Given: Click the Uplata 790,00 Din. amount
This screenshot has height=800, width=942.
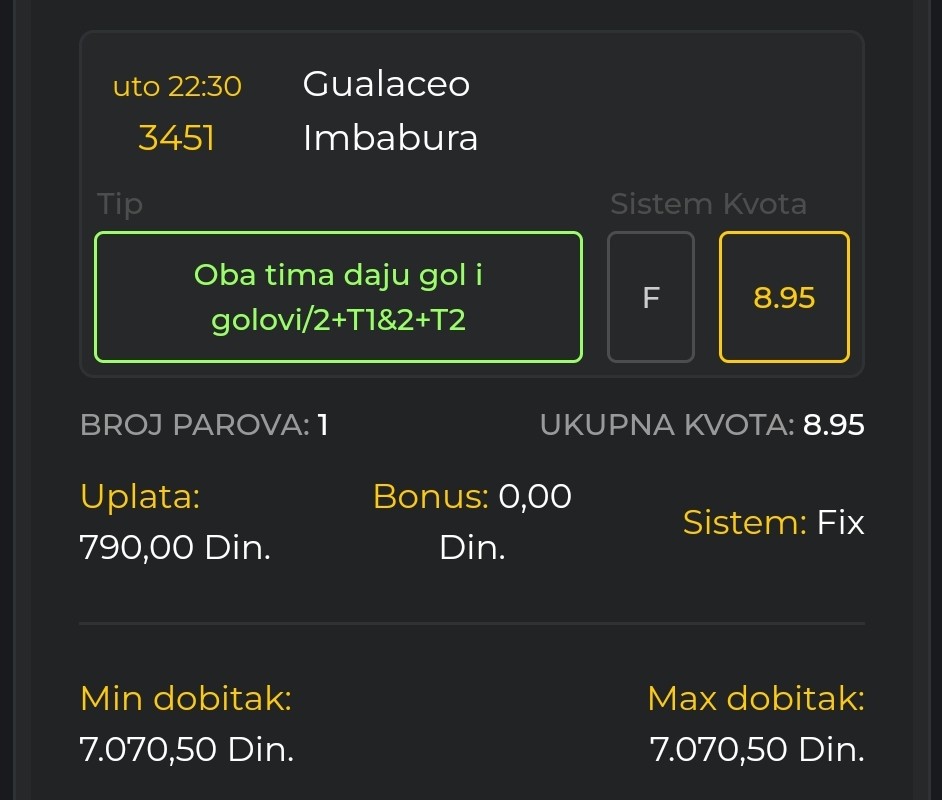Looking at the screenshot, I should pos(175,547).
